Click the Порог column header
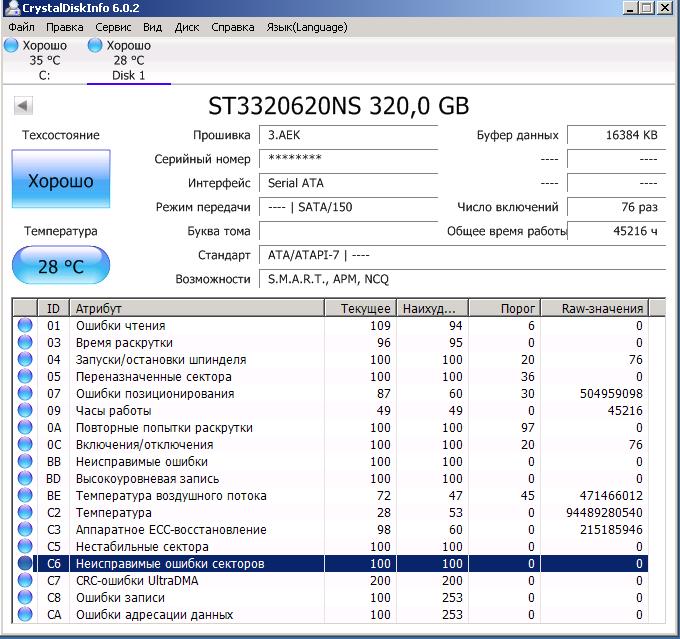This screenshot has height=639, width=680. point(504,308)
